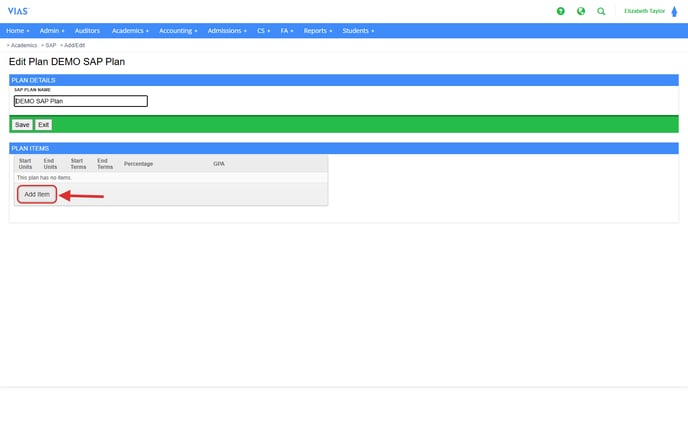This screenshot has height=421, width=688.
Task: Open the globe icon in header
Action: pos(581,11)
